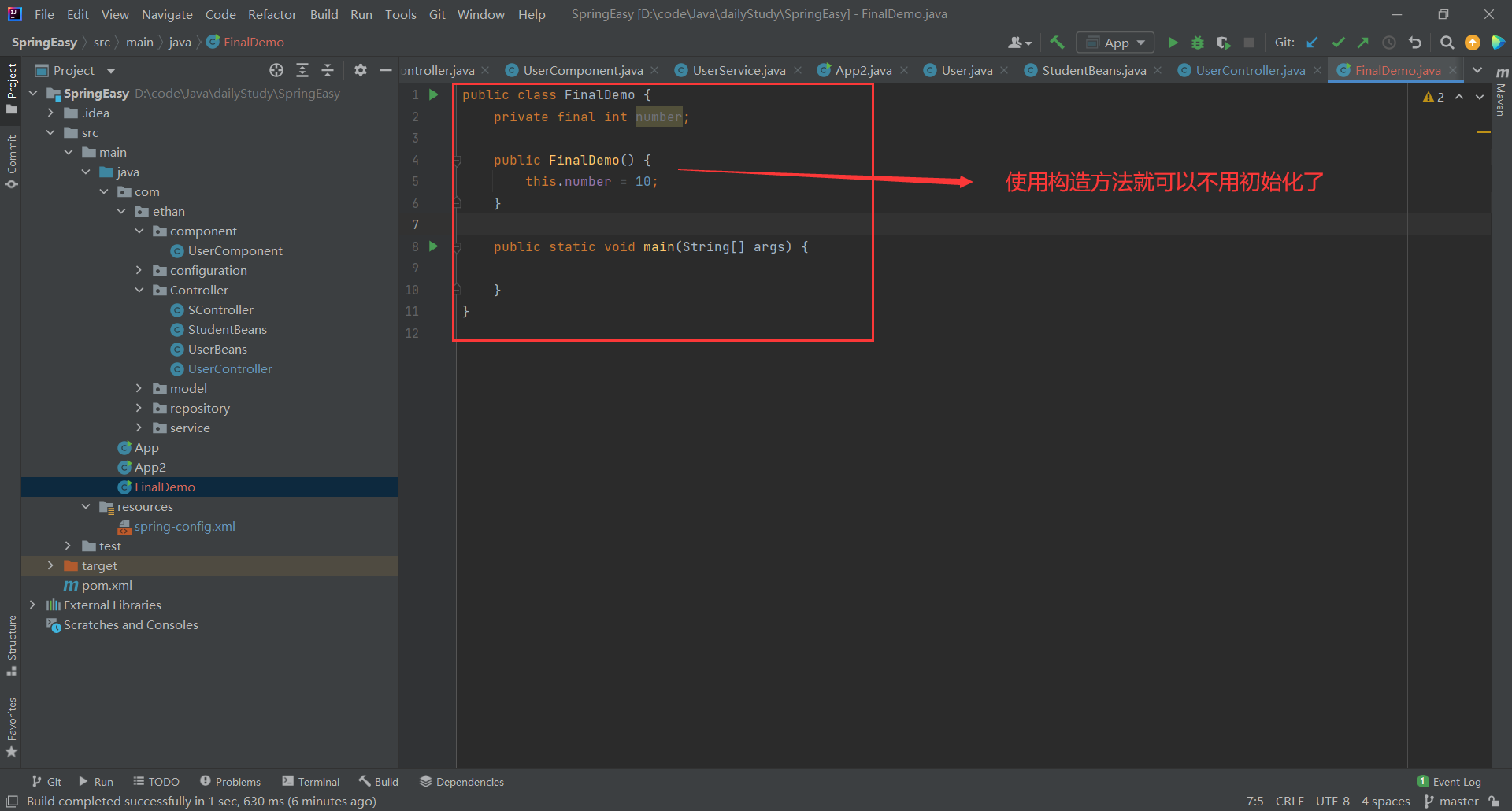This screenshot has height=811, width=1512.
Task: Click Git Update Project arrow icon
Action: [1312, 43]
